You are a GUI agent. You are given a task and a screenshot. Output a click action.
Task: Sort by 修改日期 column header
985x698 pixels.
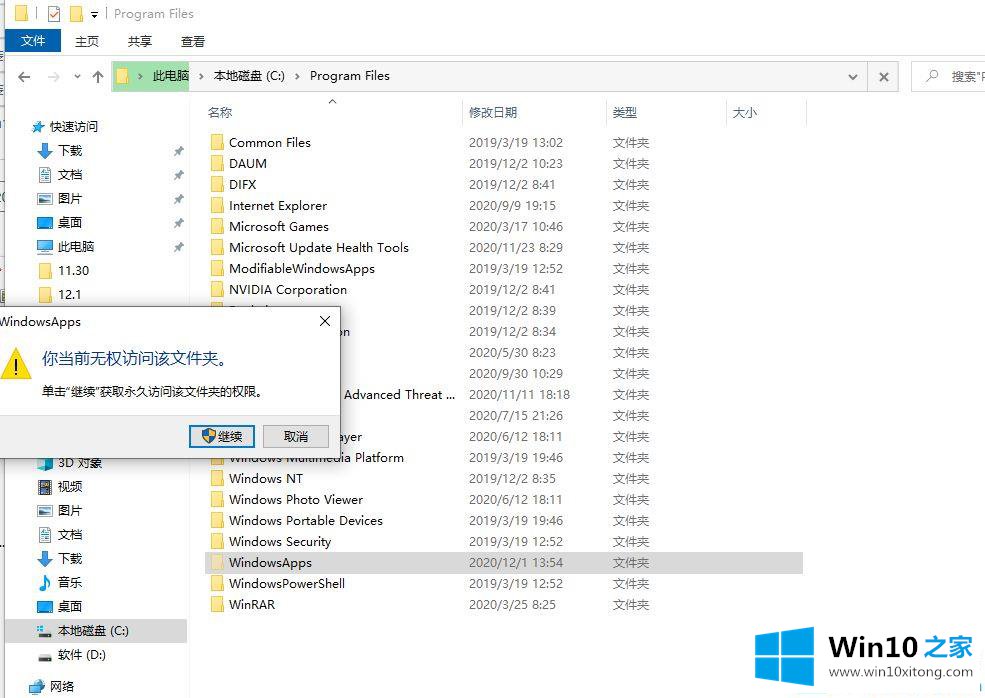point(492,112)
